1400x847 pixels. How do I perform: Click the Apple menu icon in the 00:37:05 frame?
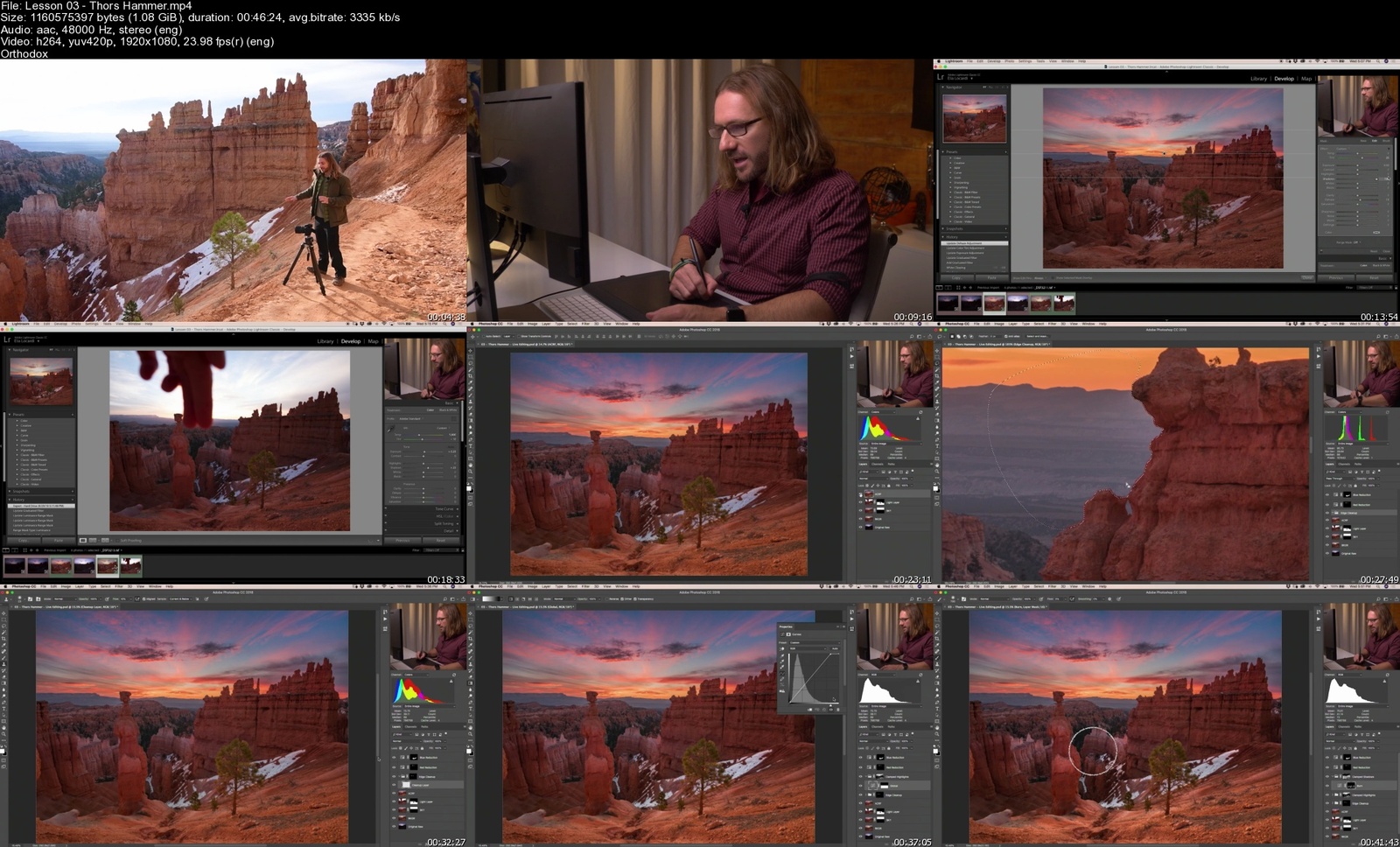[472, 586]
